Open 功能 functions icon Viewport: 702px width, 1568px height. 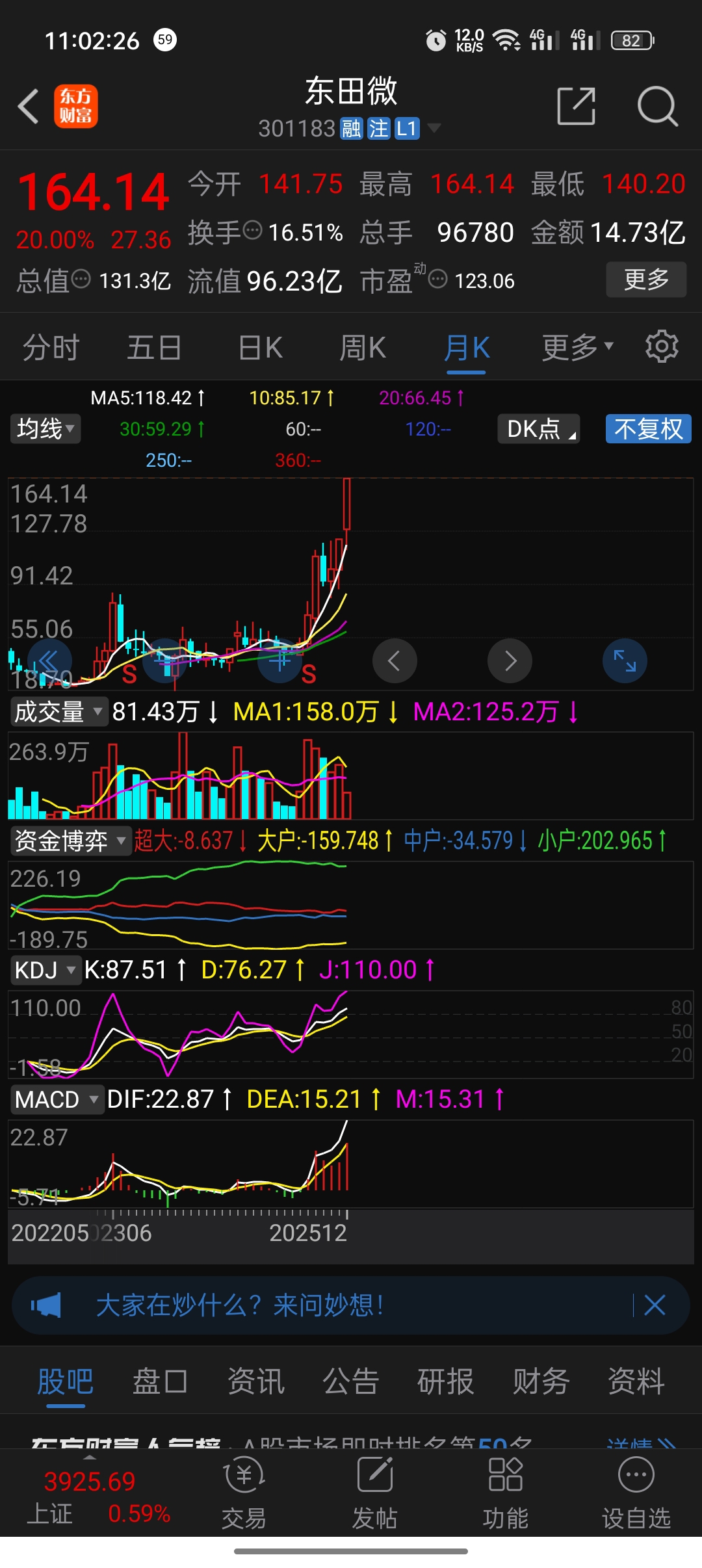(x=506, y=1493)
